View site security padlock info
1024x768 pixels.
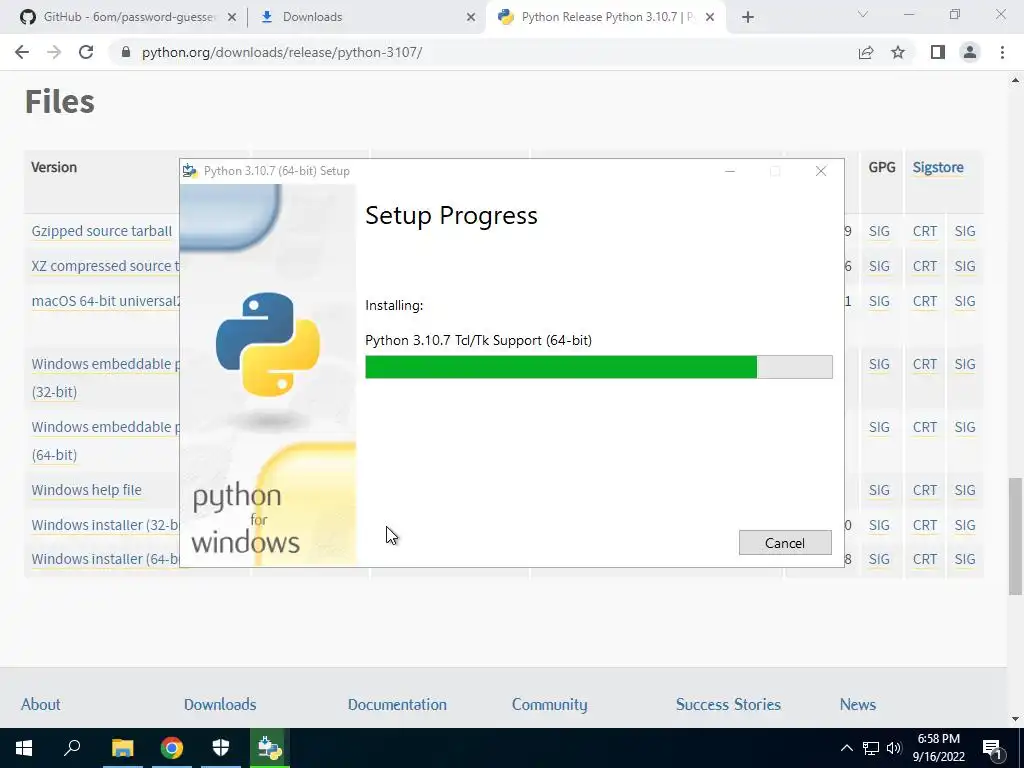click(x=126, y=52)
